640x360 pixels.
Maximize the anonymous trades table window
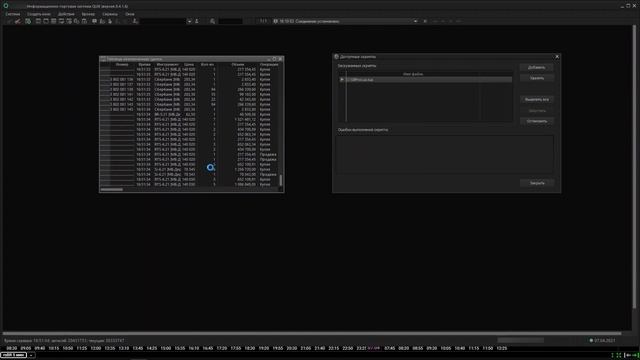(x=274, y=59)
